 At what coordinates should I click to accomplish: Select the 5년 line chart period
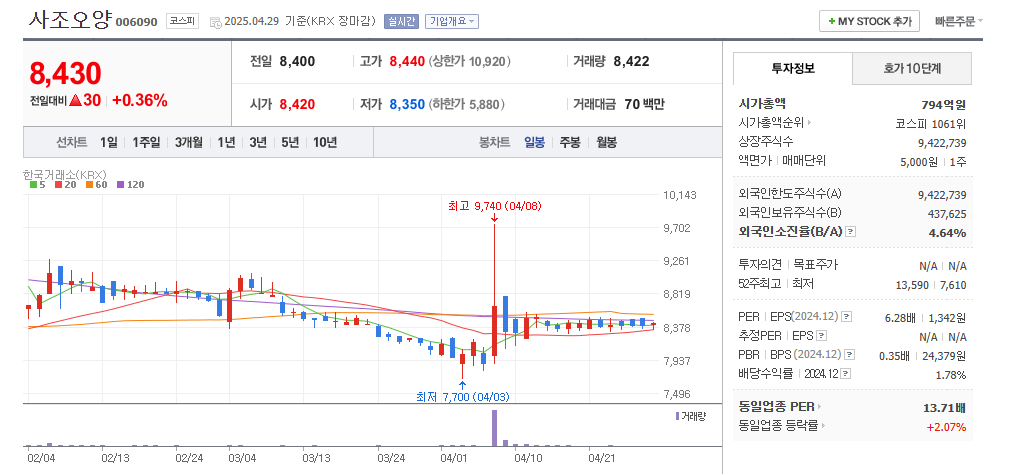290,142
